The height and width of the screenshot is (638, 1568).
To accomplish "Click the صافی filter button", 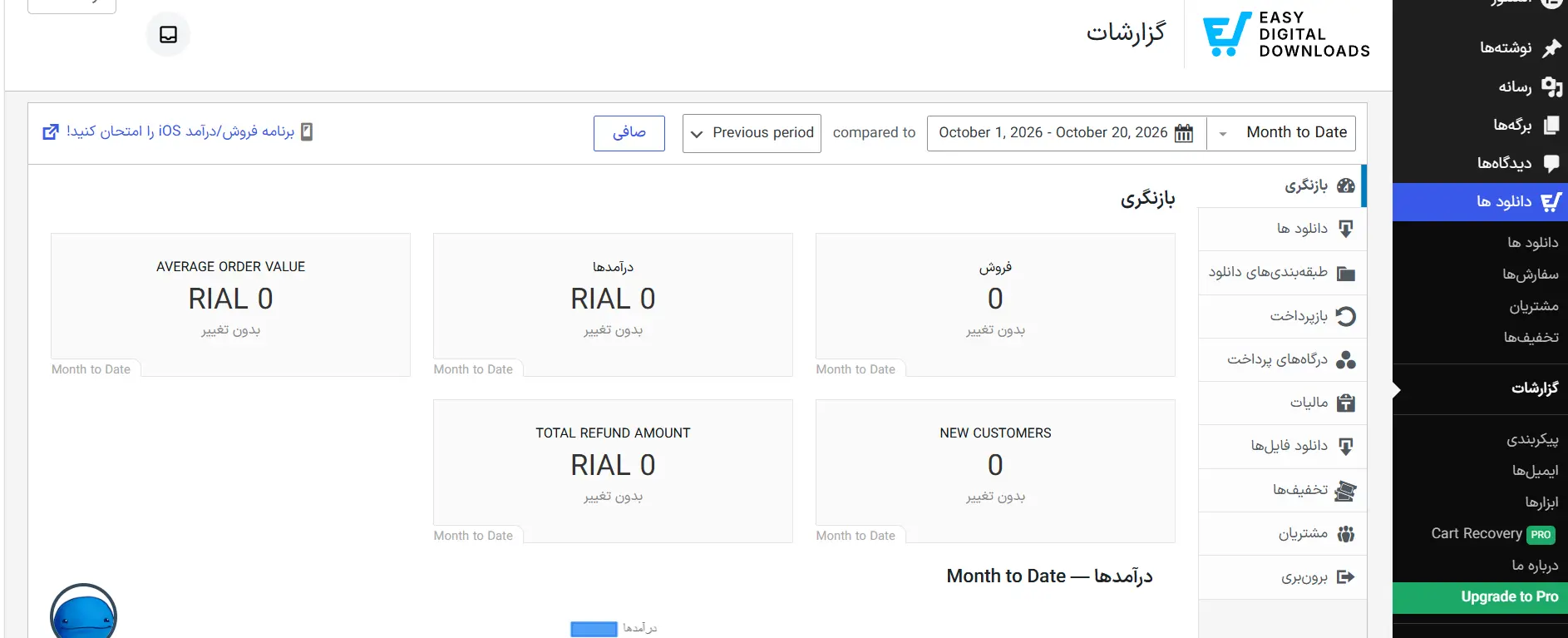I will pyautogui.click(x=629, y=133).
